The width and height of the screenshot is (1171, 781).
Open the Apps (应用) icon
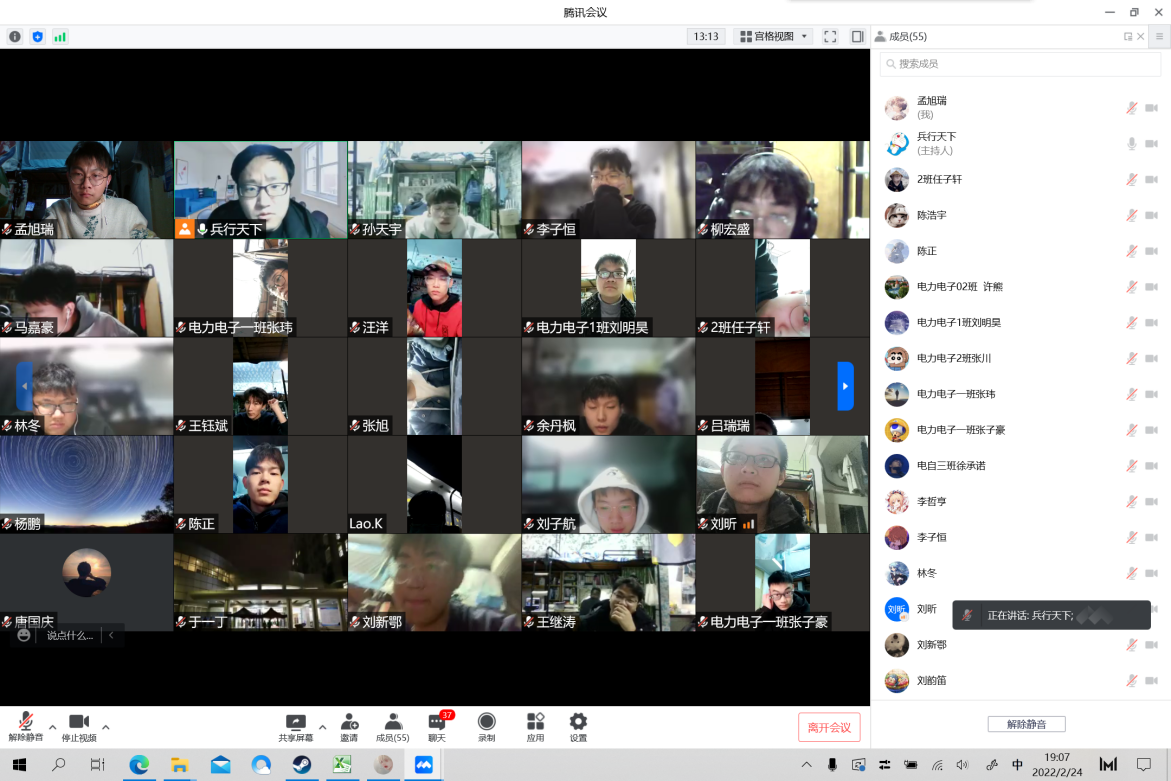pos(535,727)
